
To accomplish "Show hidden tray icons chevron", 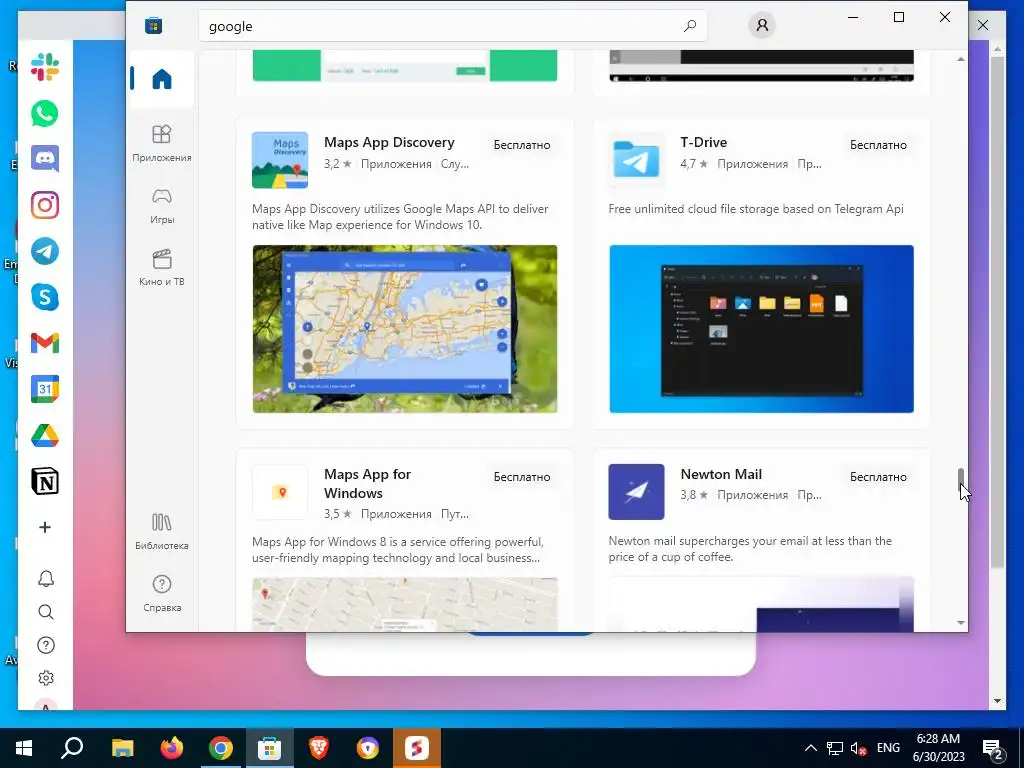I will coord(810,748).
